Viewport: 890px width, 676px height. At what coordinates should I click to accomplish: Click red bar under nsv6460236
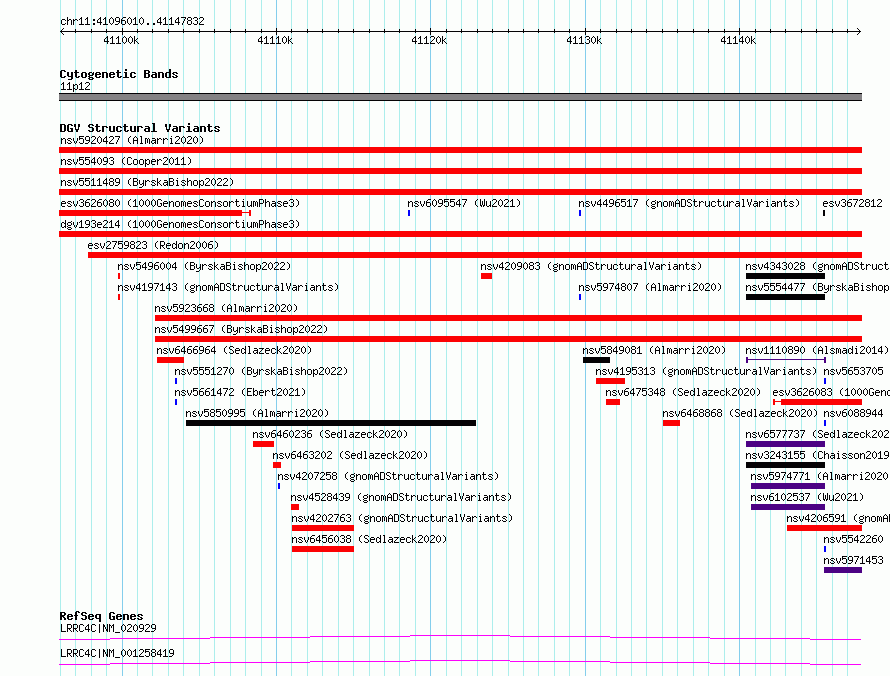[x=263, y=444]
